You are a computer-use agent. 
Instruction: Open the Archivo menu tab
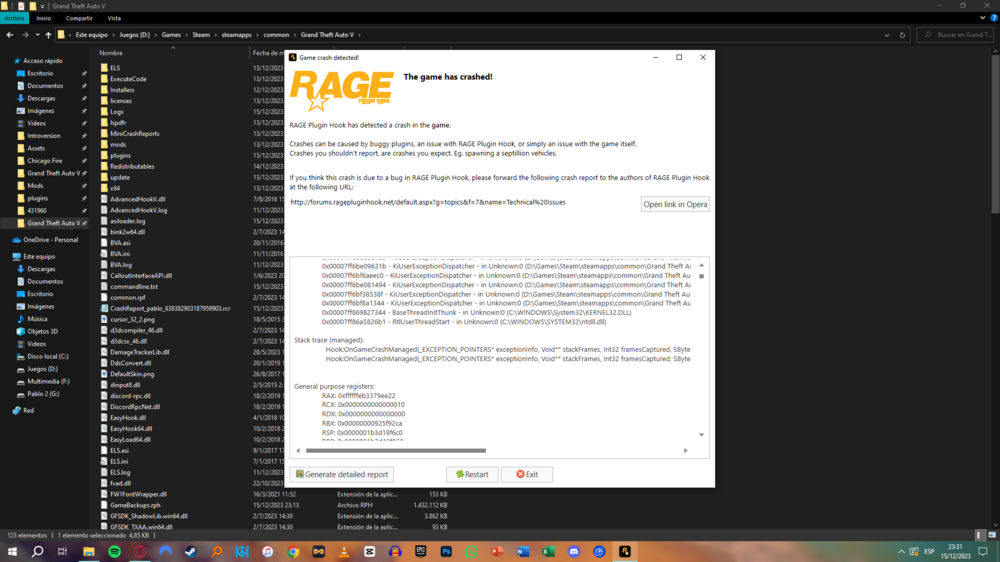tap(14, 18)
